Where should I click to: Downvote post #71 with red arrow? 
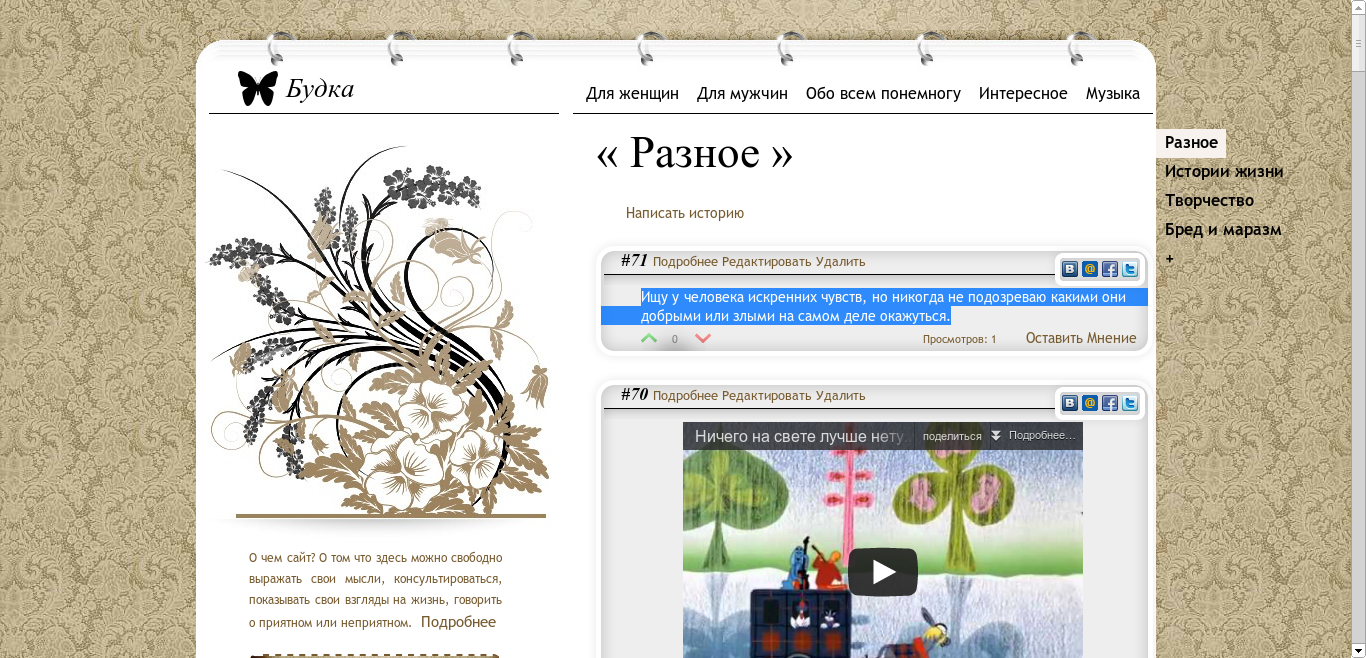(703, 339)
